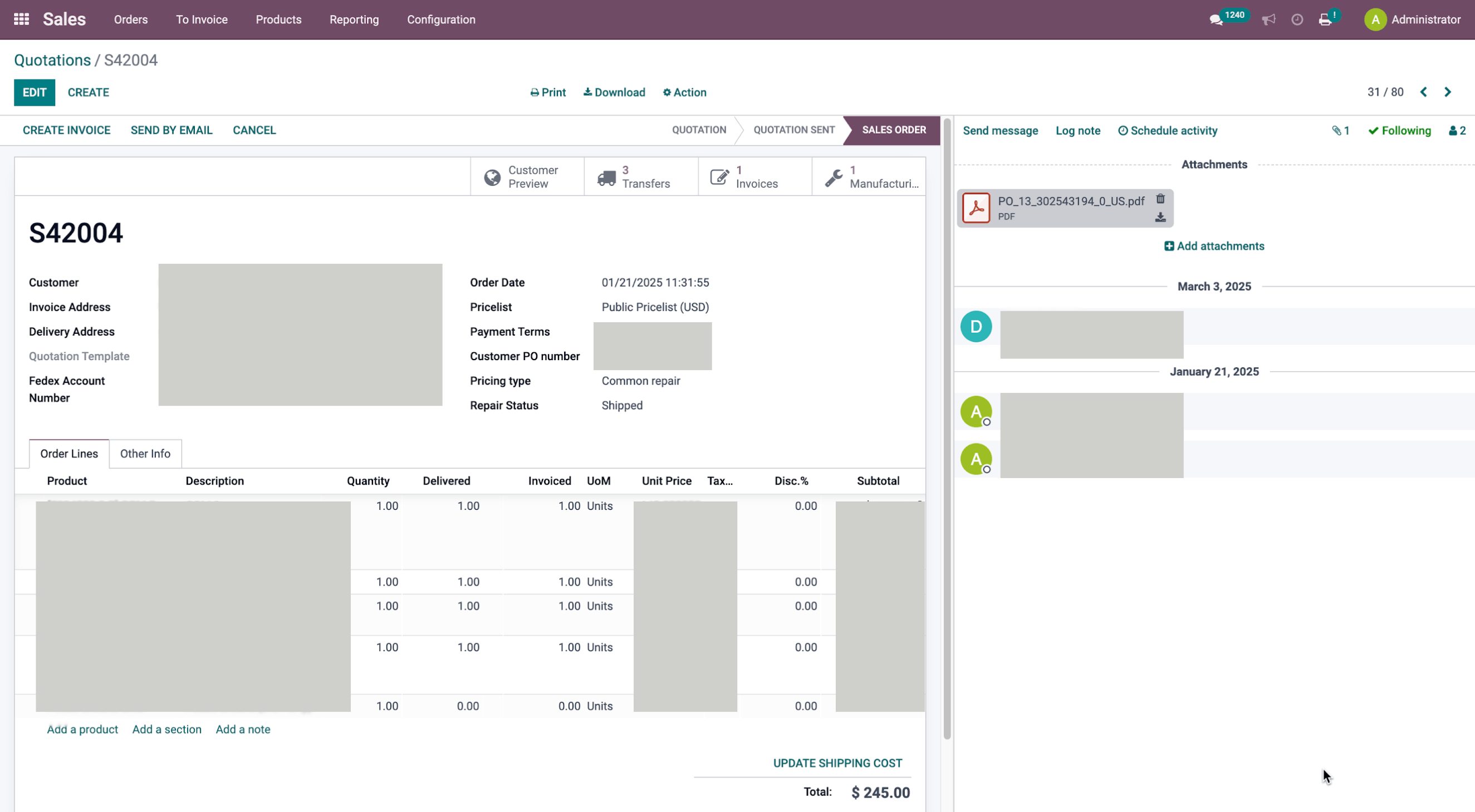Open the Reporting menu

[354, 19]
